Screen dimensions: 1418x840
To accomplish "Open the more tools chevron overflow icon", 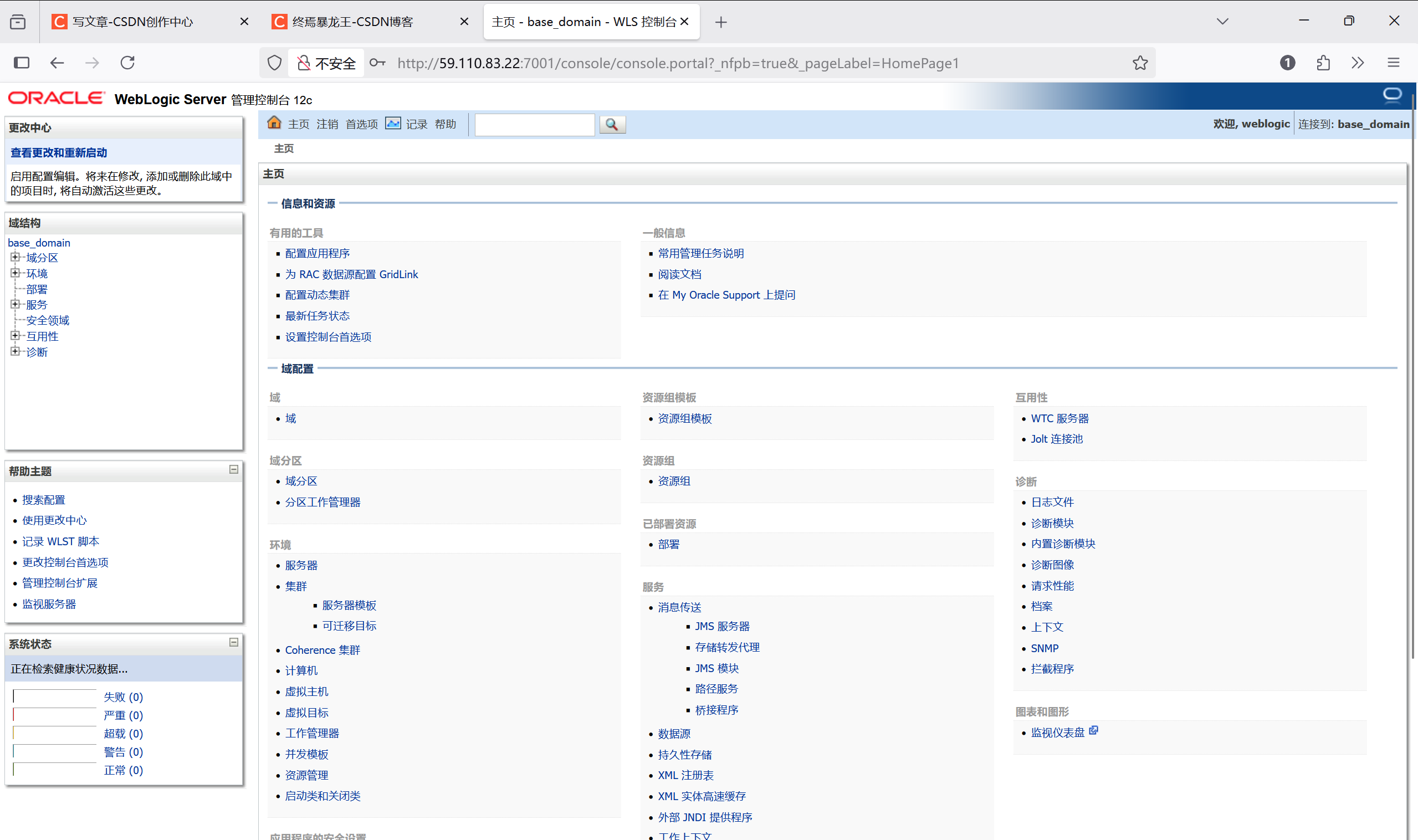I will tap(1358, 63).
